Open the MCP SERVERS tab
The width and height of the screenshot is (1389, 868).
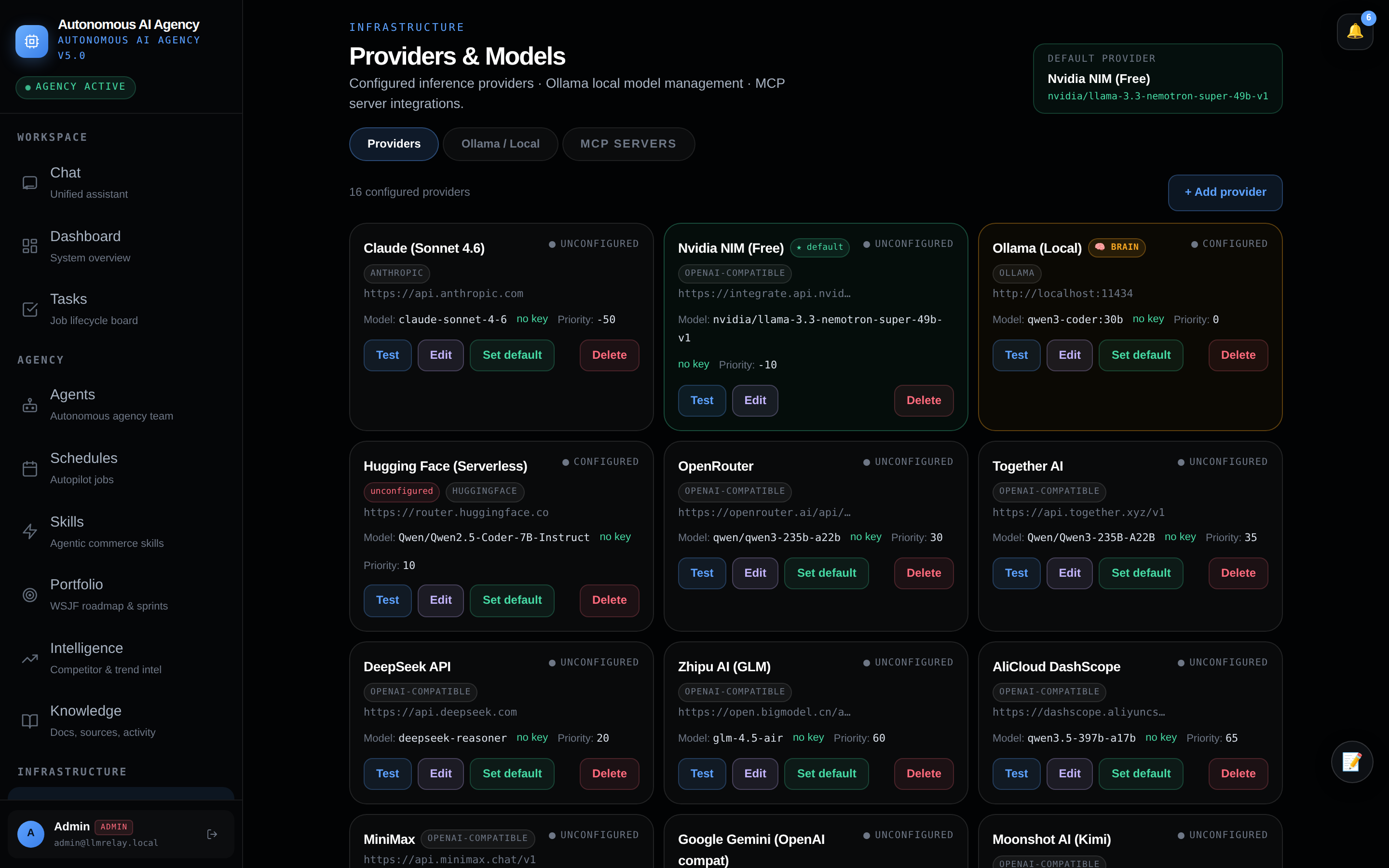[x=628, y=144]
